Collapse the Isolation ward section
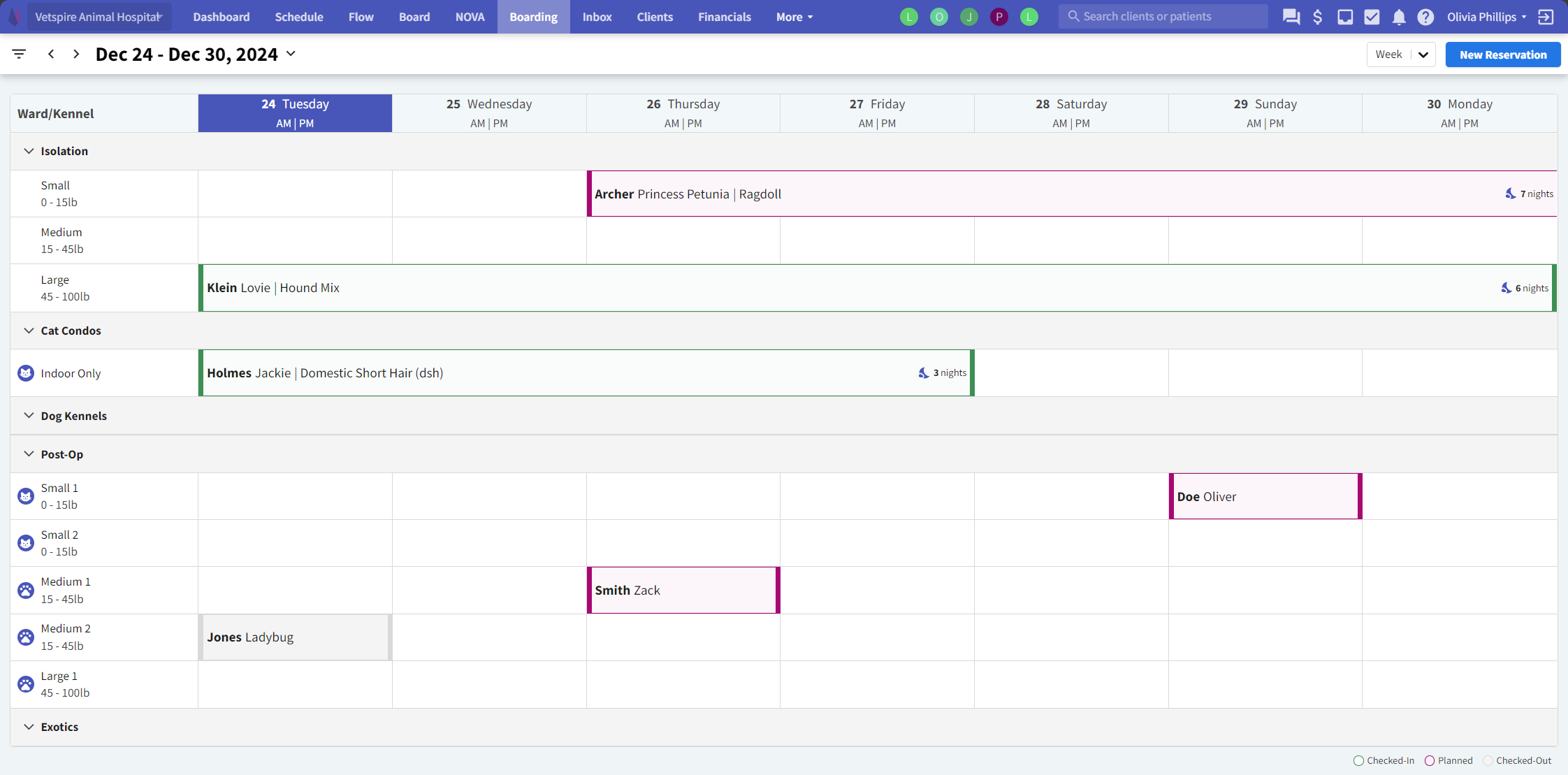The image size is (1568, 775). [x=29, y=151]
